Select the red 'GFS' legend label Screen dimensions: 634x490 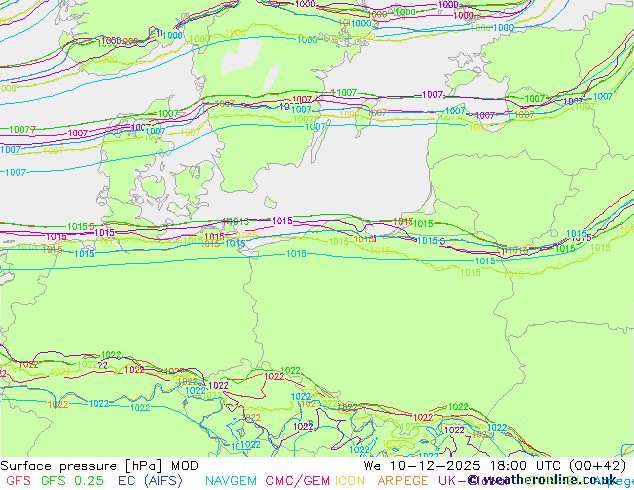(19, 481)
